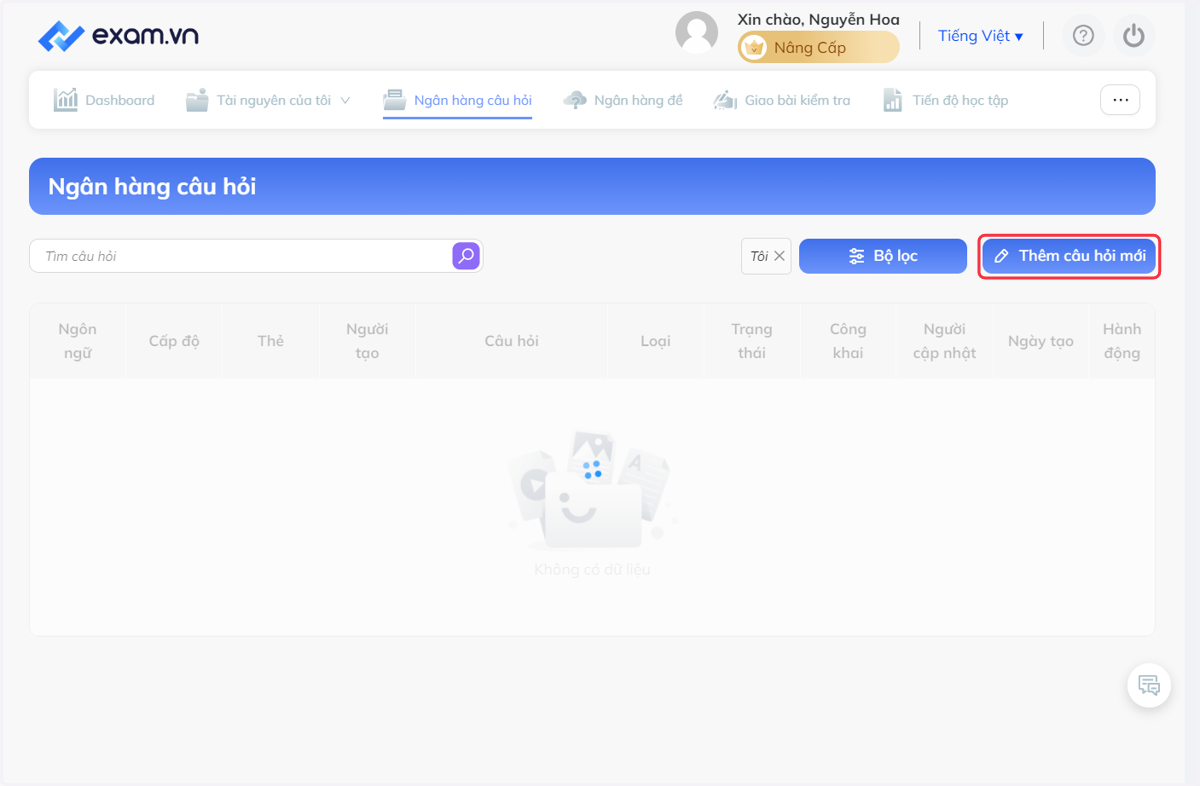This screenshot has width=1200, height=786.
Task: Remove the Tôi filter tag
Action: (779, 256)
